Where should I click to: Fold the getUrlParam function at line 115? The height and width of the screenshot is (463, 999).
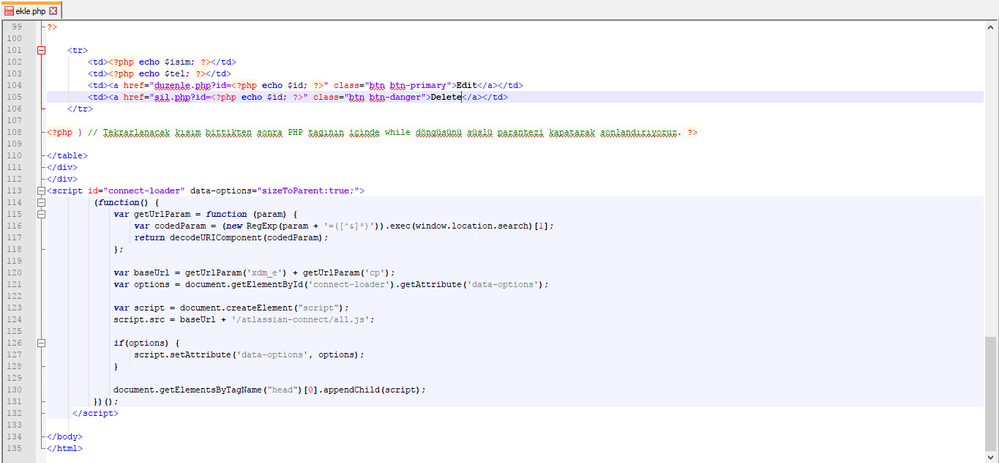click(x=42, y=214)
